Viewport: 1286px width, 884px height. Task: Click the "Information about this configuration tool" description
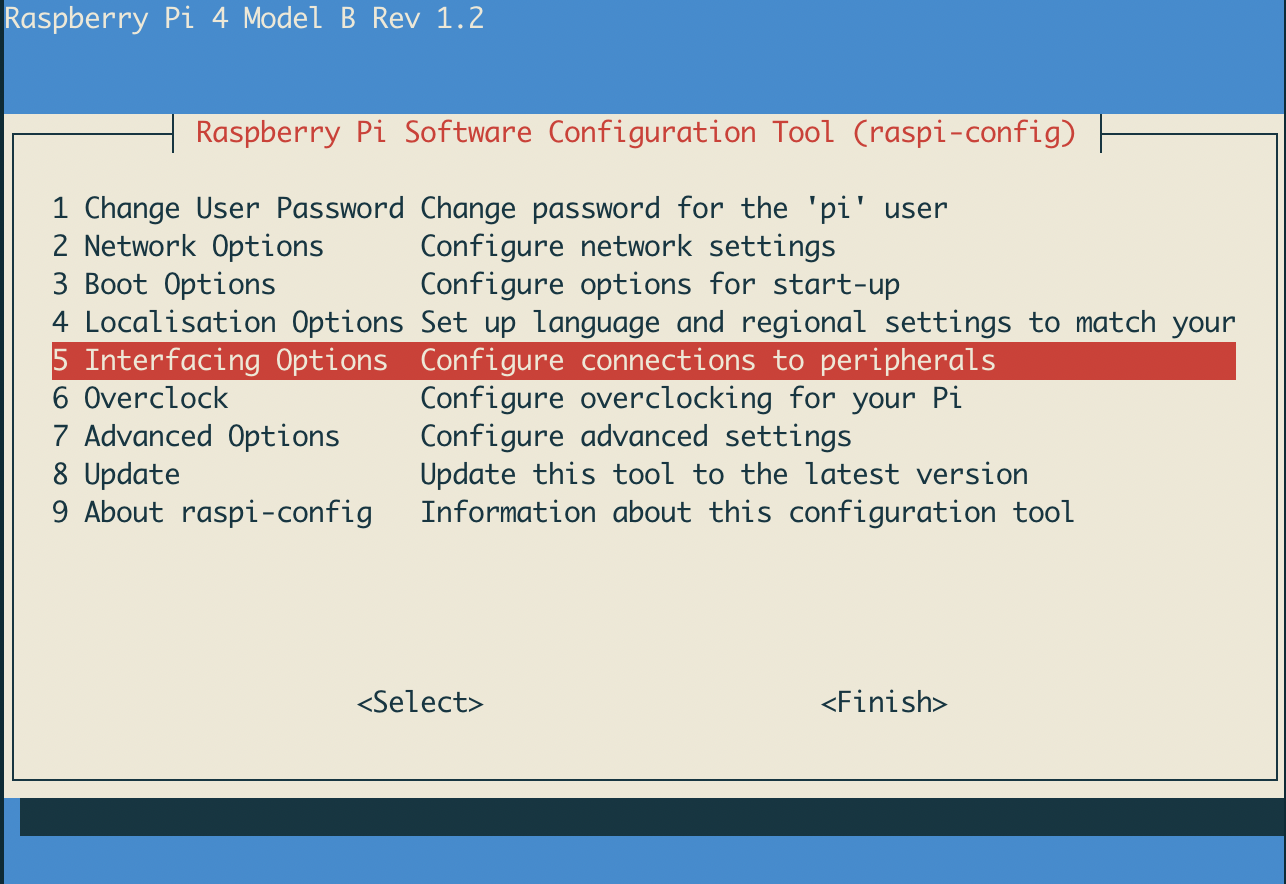[747, 513]
